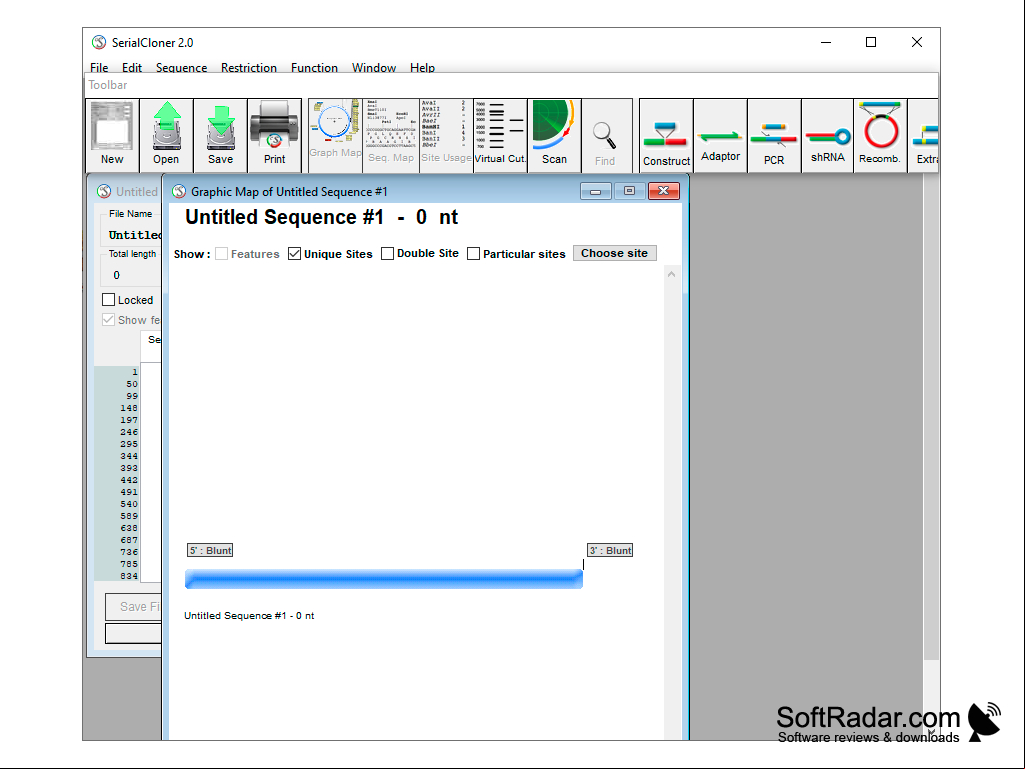1025x769 pixels.
Task: Open the Construct tool
Action: tap(666, 135)
